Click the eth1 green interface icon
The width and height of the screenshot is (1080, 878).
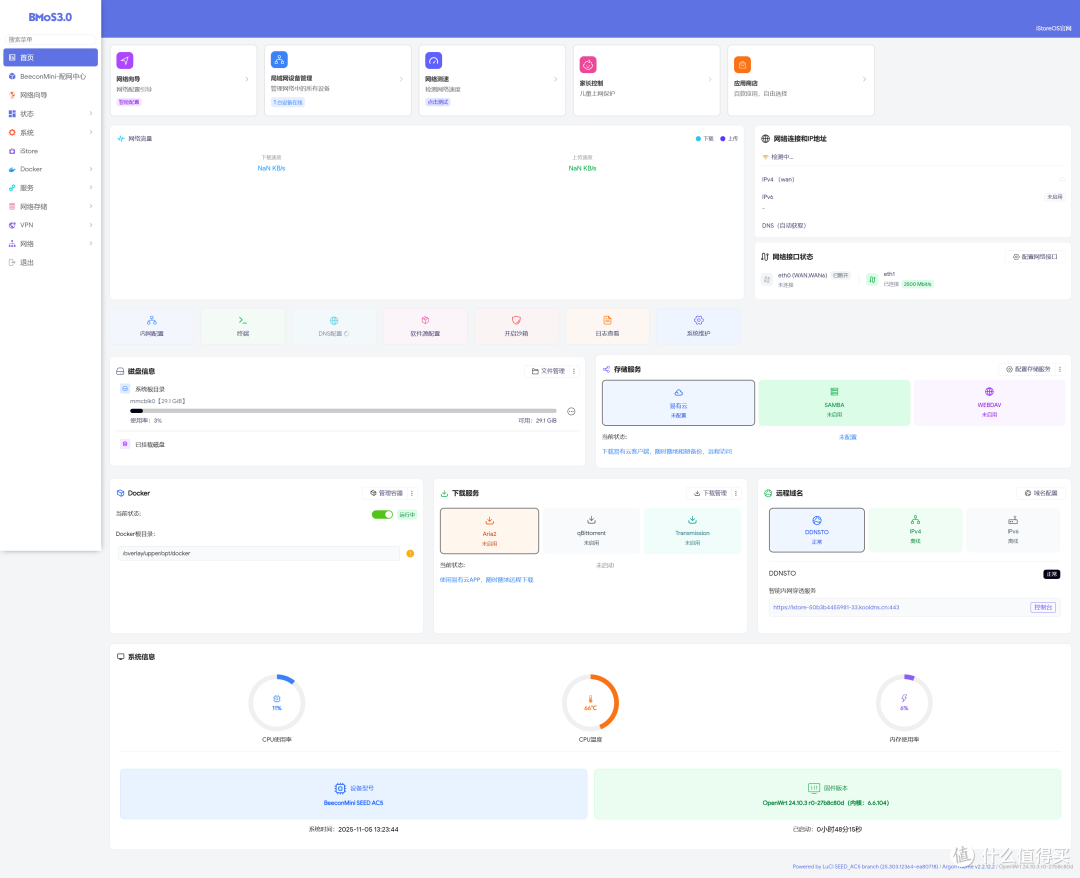click(x=872, y=279)
